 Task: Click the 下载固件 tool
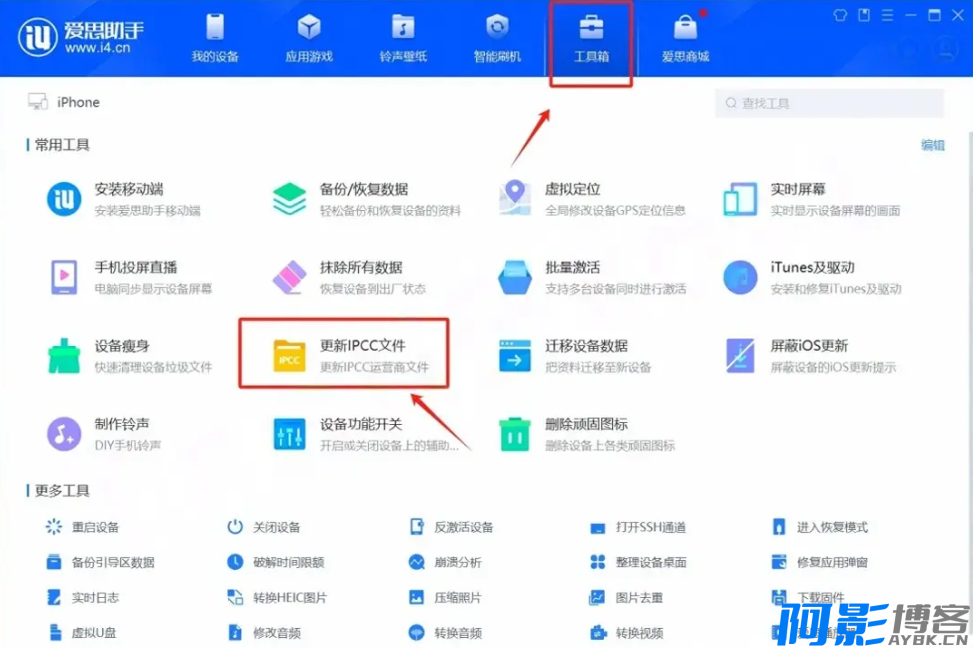pyautogui.click(x=807, y=598)
